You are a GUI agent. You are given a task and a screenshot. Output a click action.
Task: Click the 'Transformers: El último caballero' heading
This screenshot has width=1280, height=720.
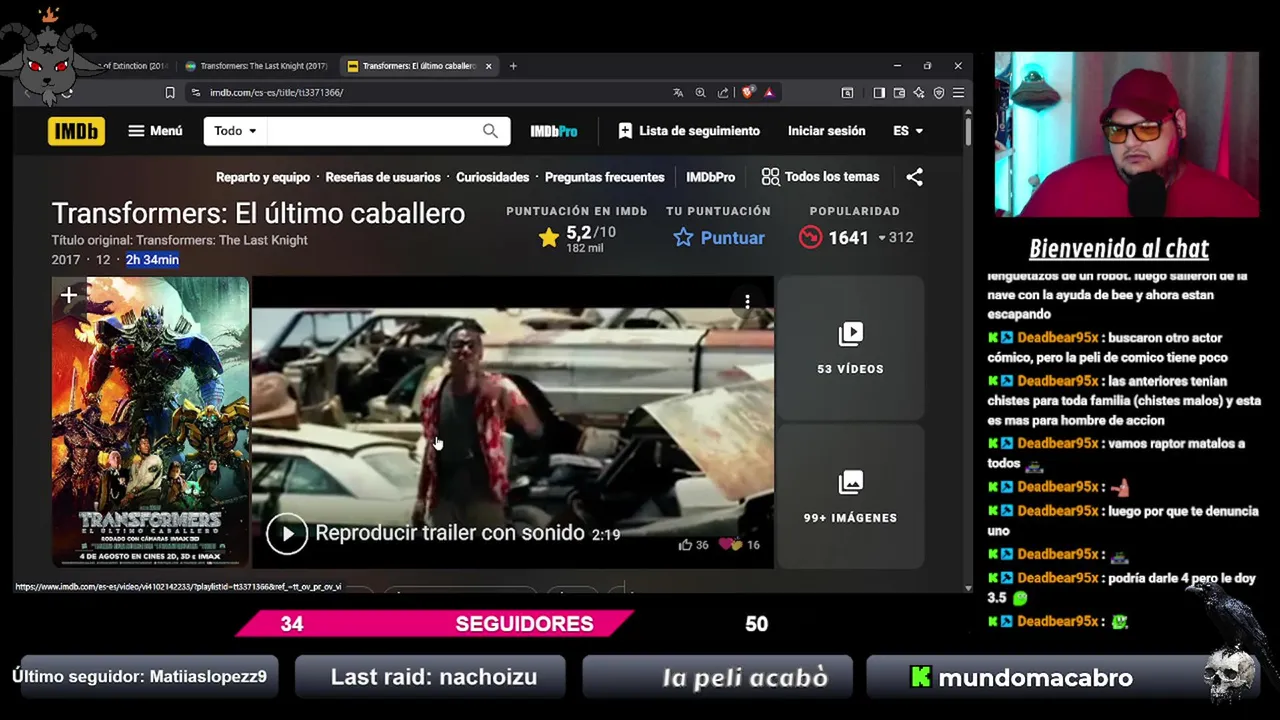tap(258, 213)
